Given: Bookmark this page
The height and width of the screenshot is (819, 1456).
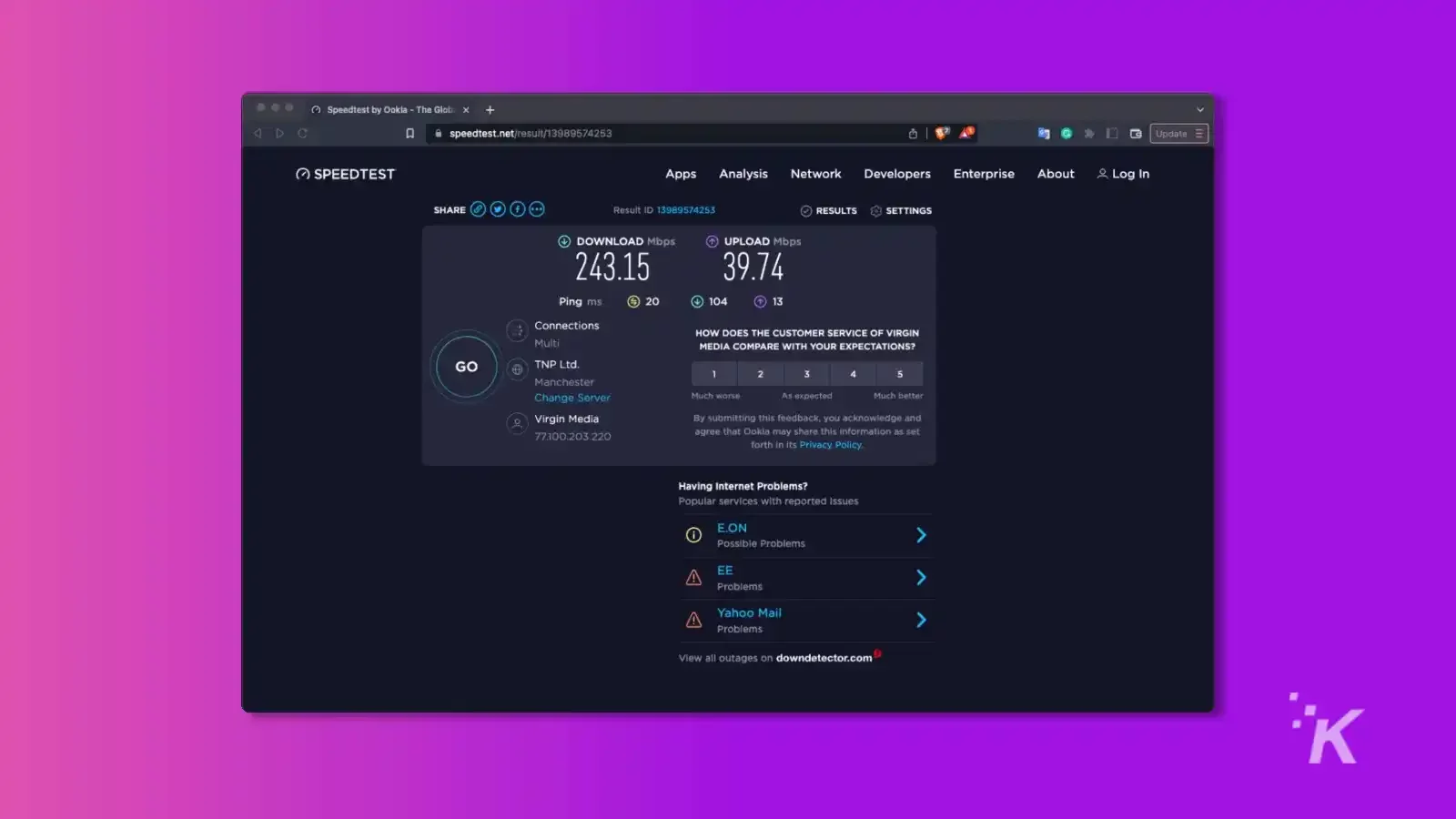Looking at the screenshot, I should click(x=409, y=133).
